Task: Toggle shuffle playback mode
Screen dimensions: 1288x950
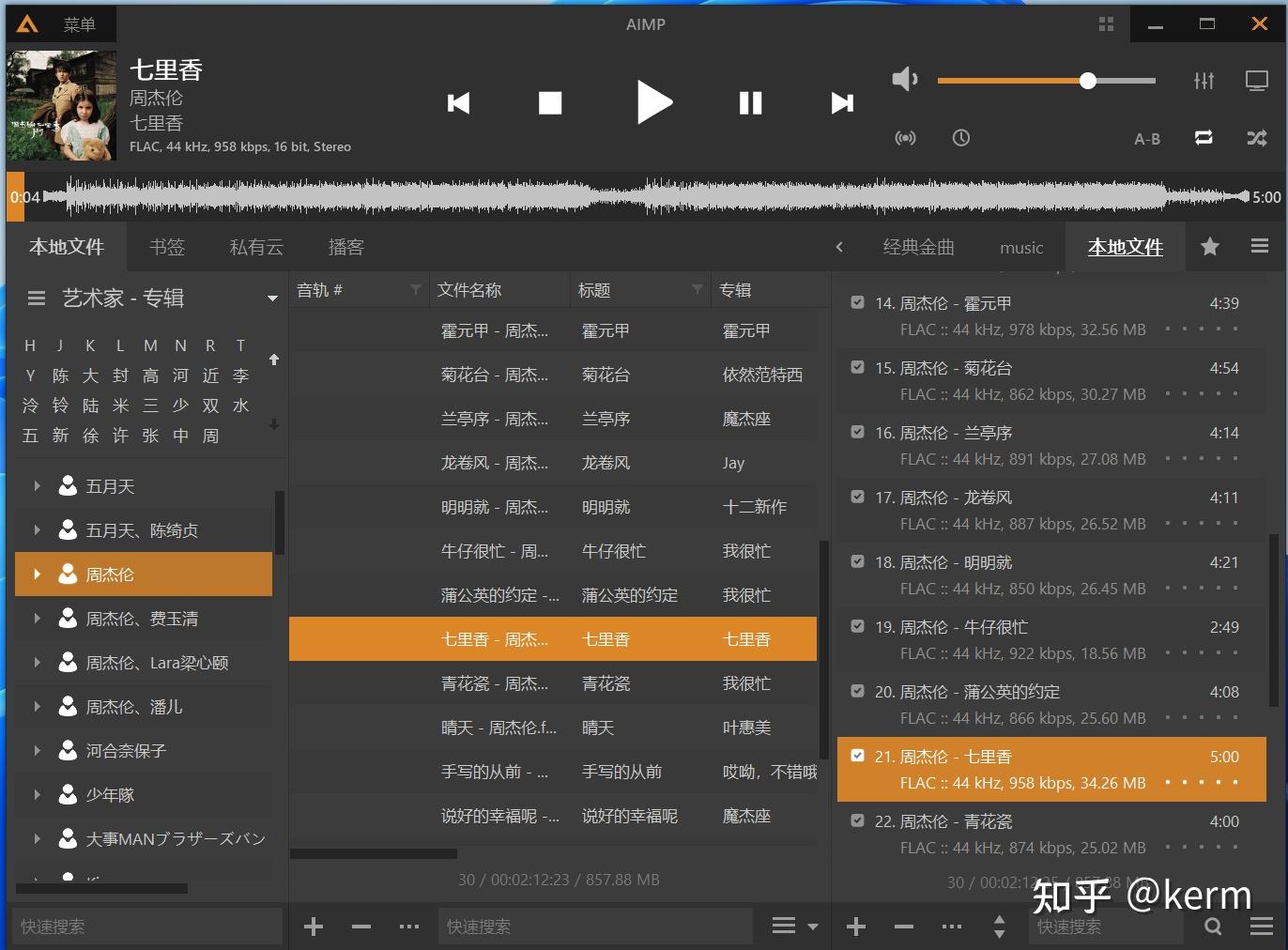Action: [x=1257, y=138]
